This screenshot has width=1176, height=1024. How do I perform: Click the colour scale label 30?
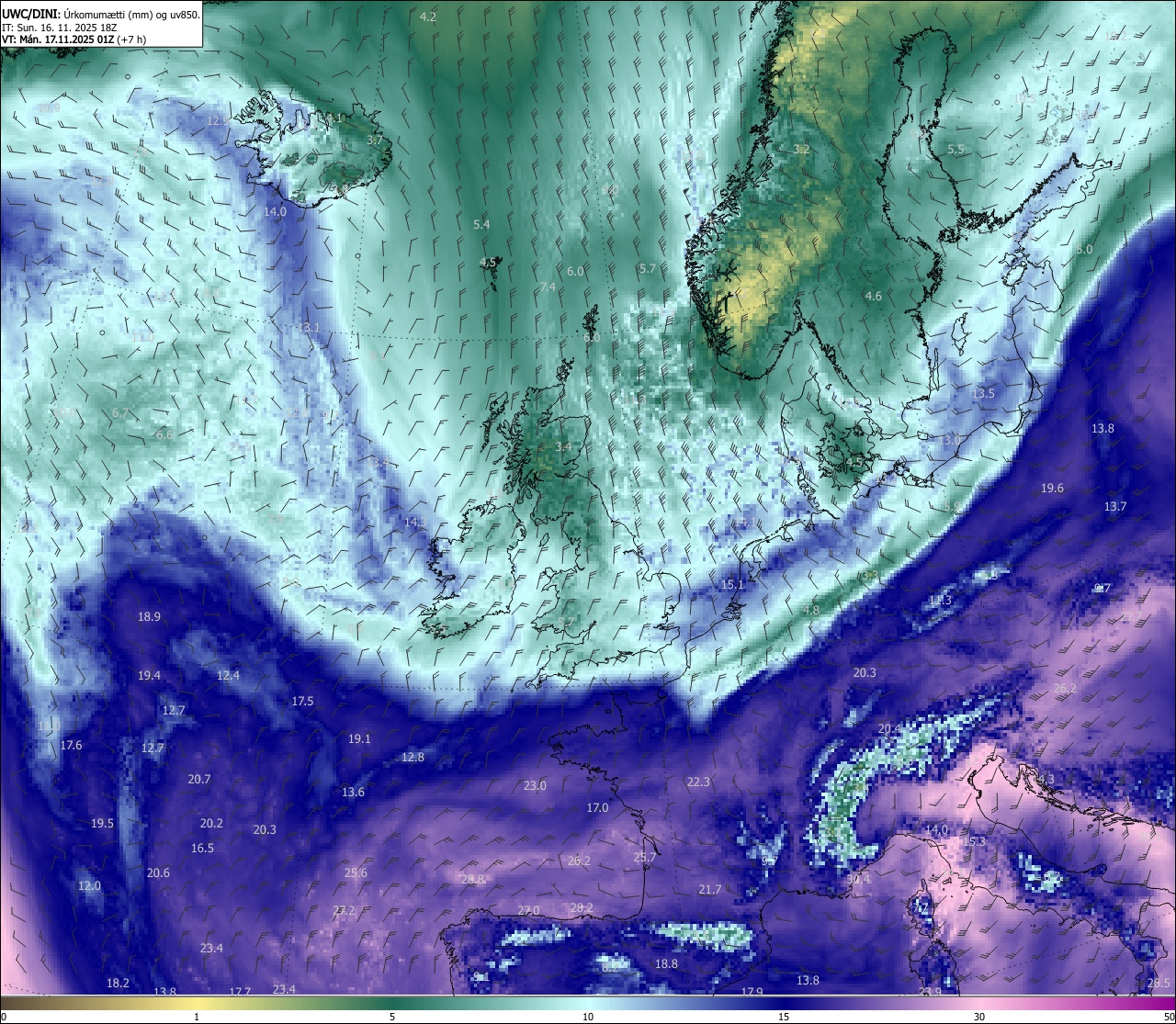pyautogui.click(x=979, y=1017)
